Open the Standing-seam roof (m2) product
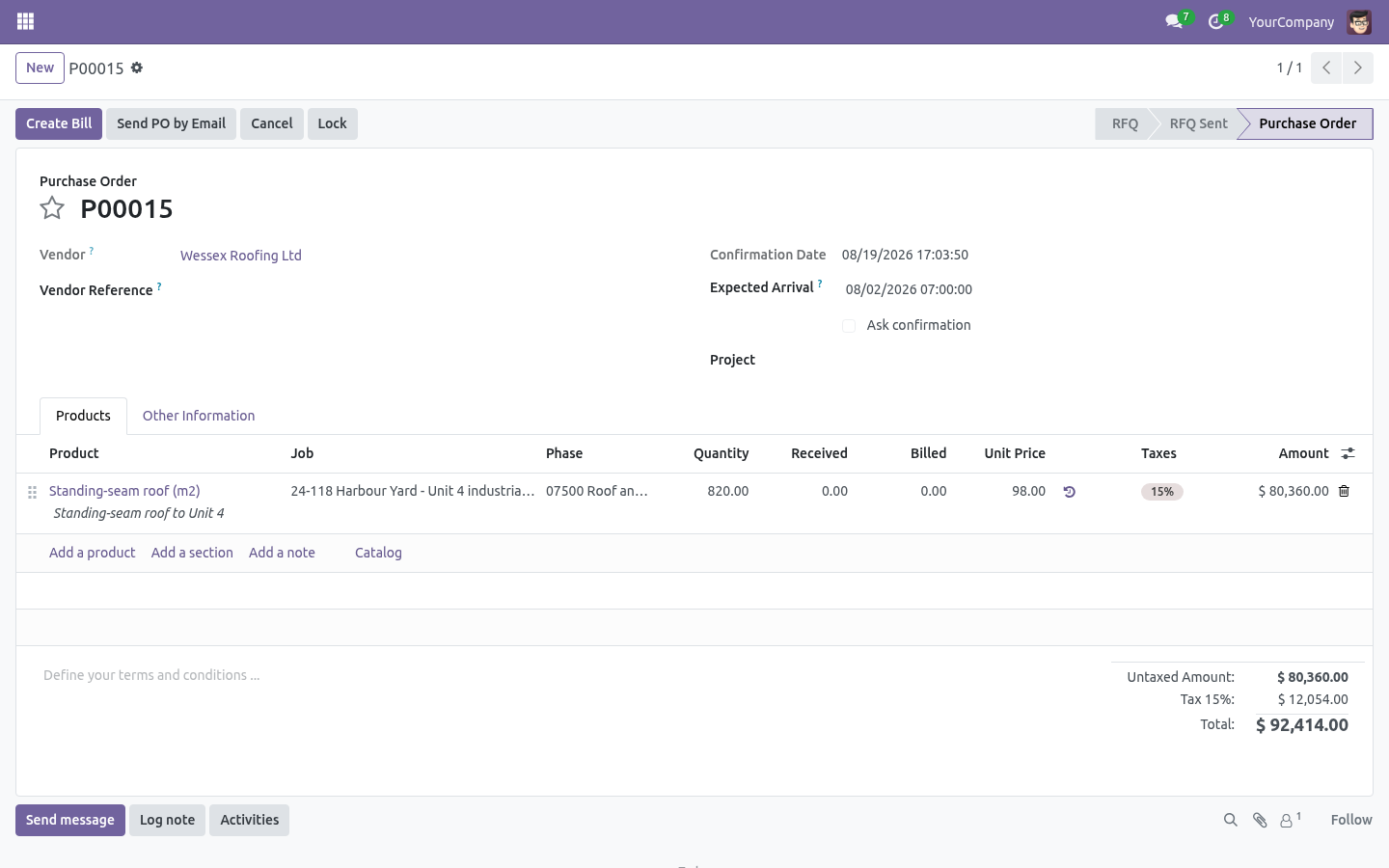 click(124, 491)
